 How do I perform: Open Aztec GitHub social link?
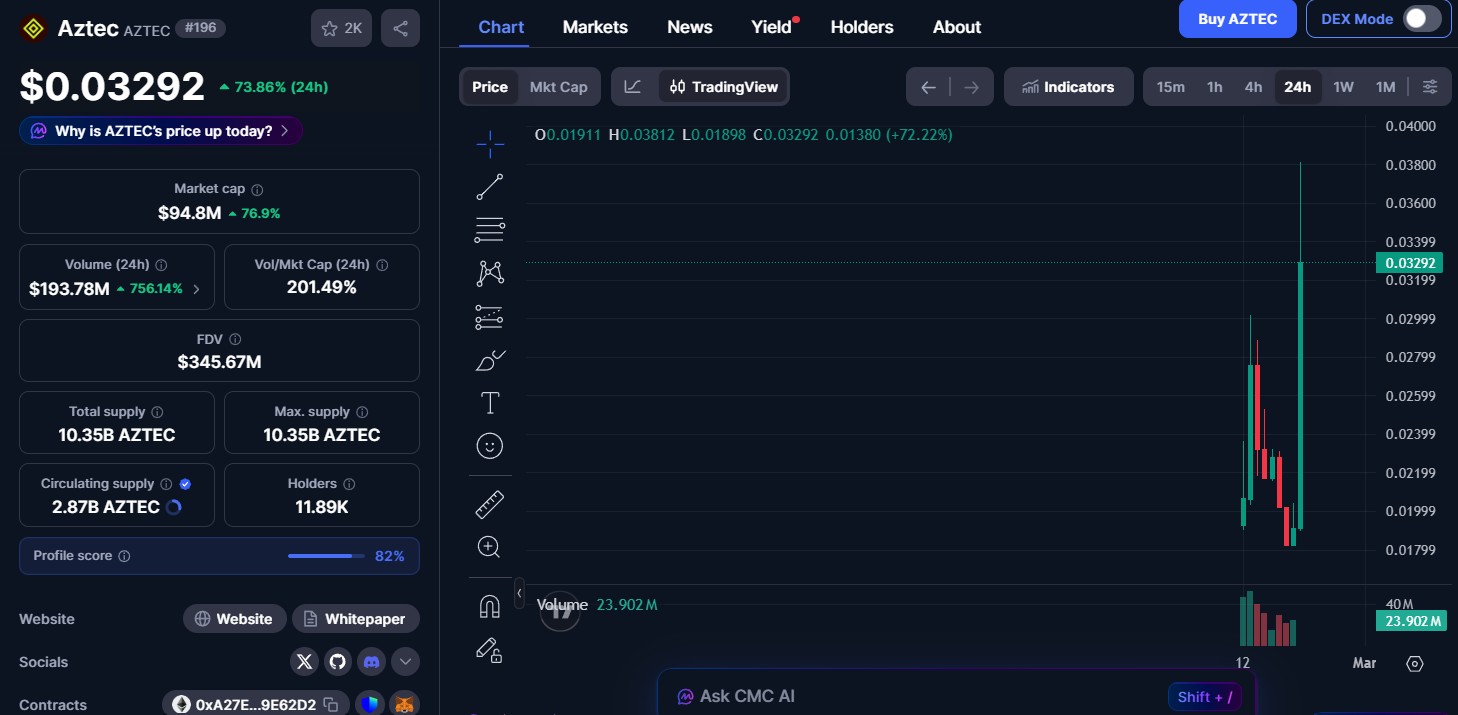pos(338,661)
